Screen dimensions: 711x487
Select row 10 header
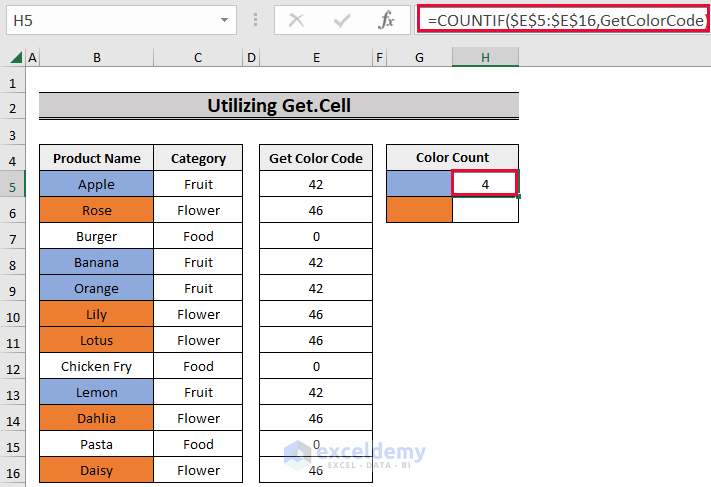(x=13, y=317)
